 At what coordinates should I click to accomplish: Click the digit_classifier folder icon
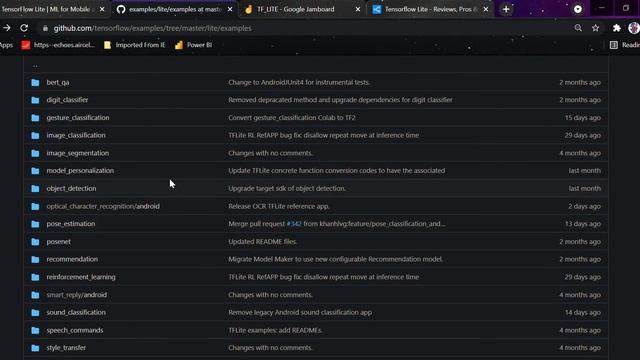(x=36, y=100)
